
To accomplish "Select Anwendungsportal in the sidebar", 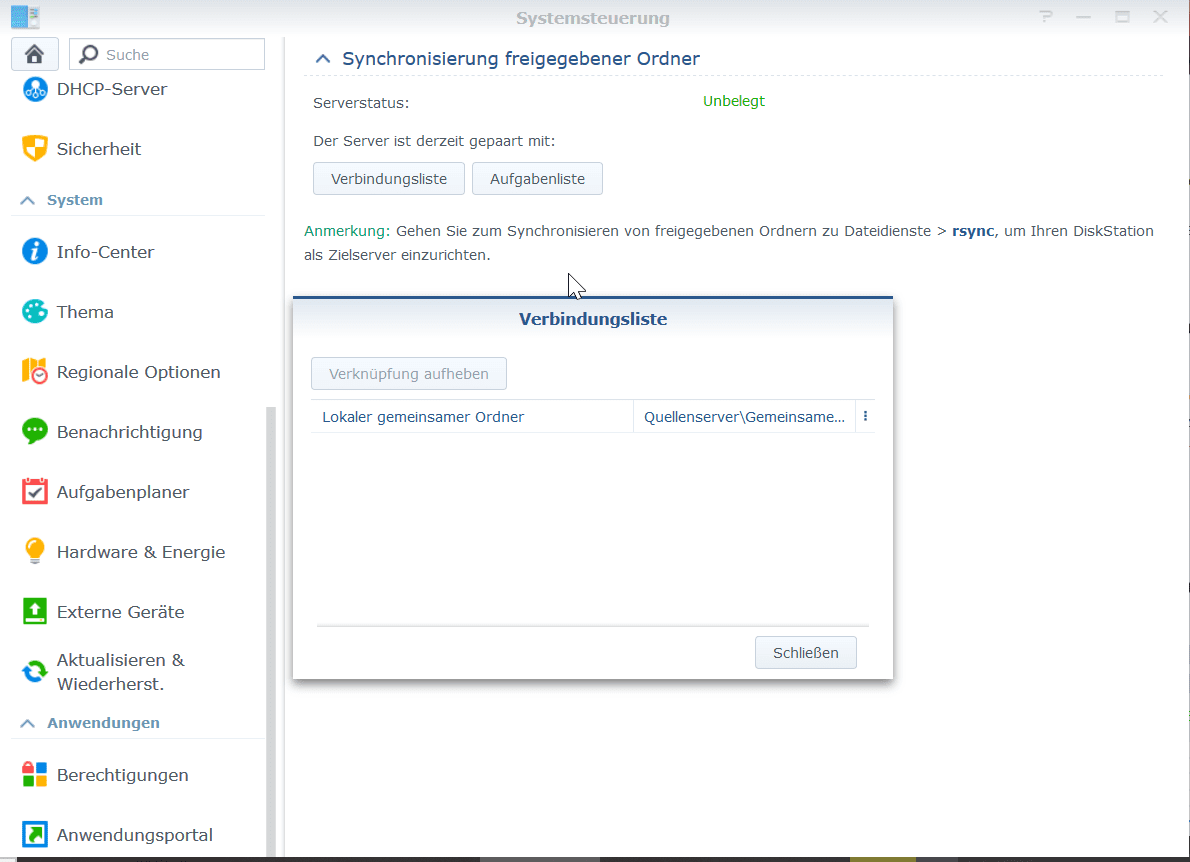I will coord(134,835).
